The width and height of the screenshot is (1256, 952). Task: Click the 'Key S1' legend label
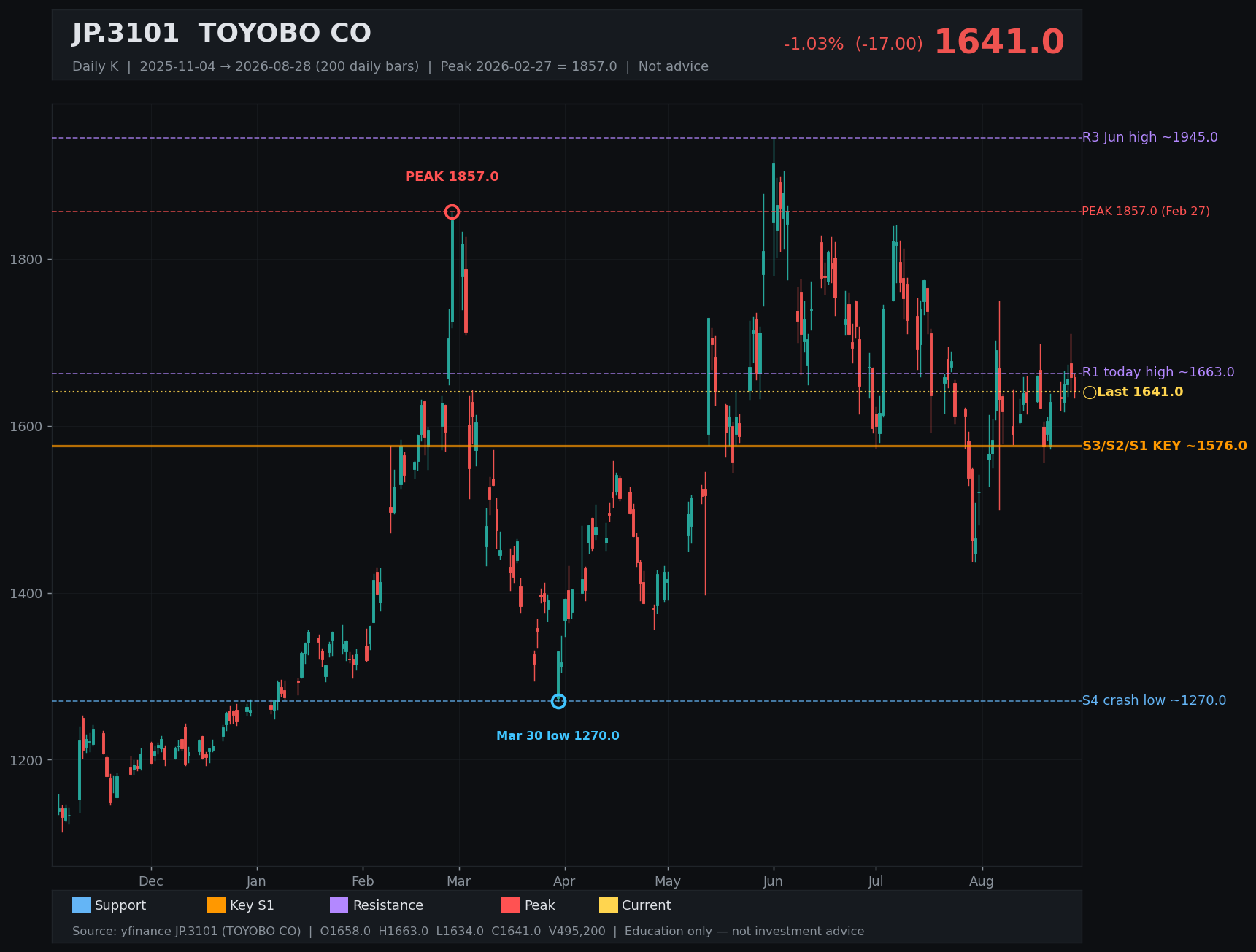(252, 905)
